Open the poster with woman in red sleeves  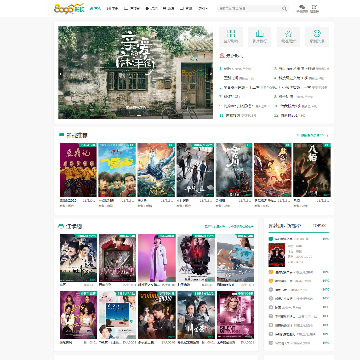pyautogui.click(x=117, y=258)
